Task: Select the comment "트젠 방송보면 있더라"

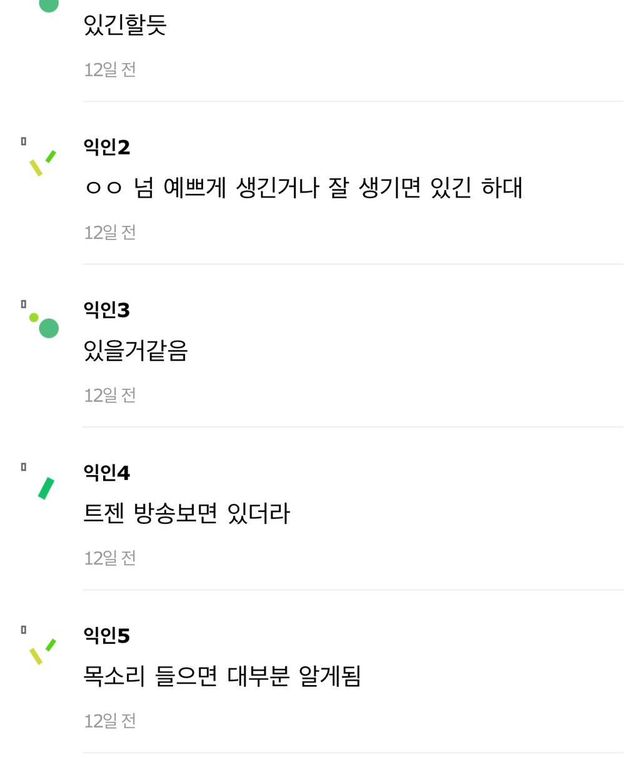Action: 187,514
